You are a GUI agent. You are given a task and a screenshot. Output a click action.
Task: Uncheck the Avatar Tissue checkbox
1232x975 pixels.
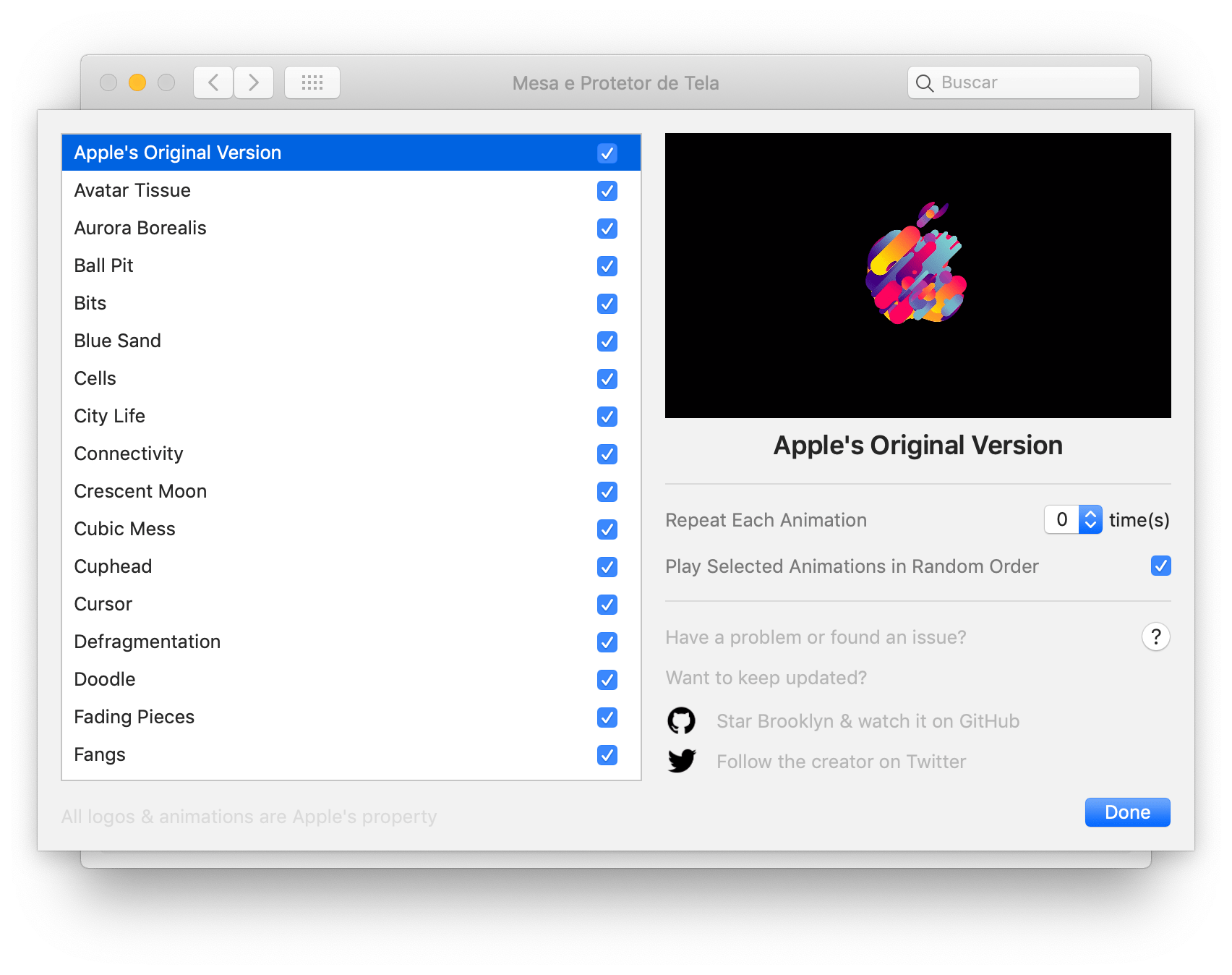click(607, 191)
